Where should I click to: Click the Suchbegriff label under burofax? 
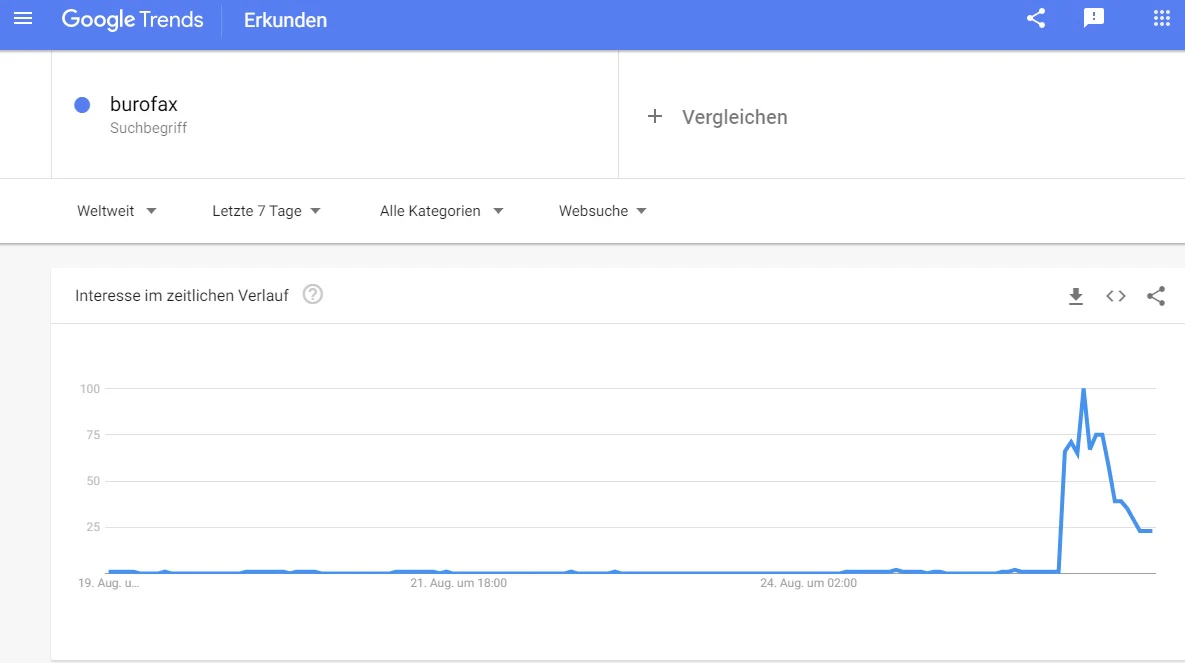pyautogui.click(x=148, y=128)
